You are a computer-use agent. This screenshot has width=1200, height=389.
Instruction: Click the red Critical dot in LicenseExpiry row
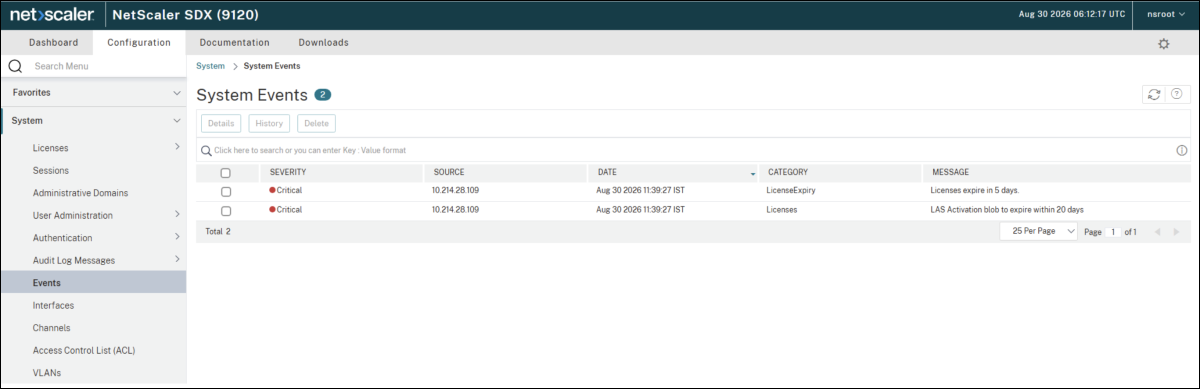tap(272, 190)
